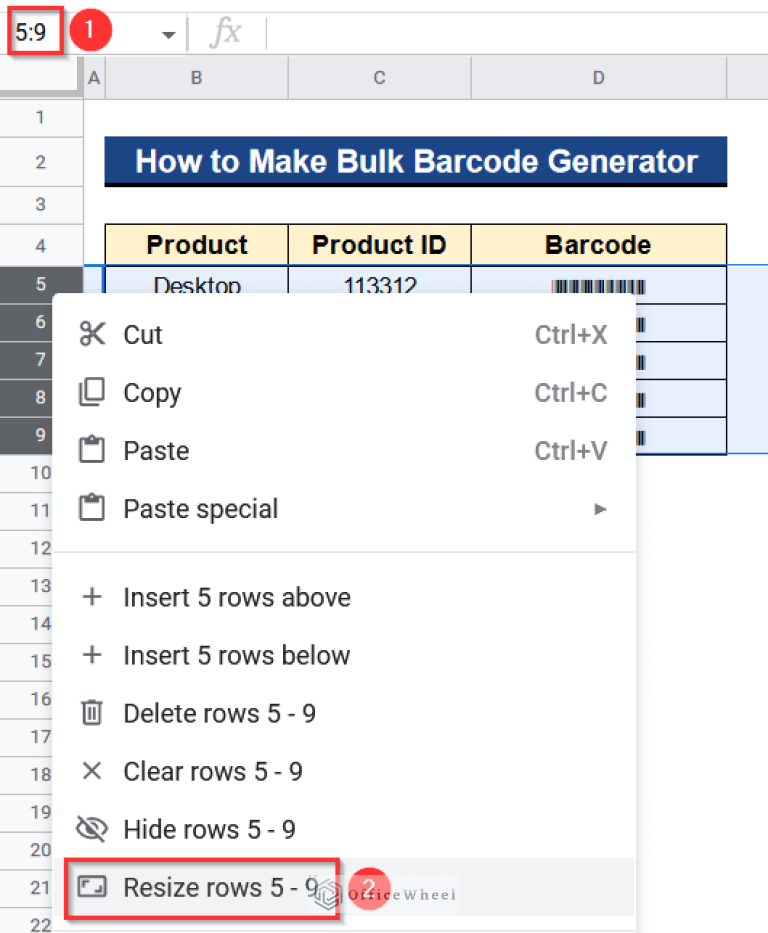This screenshot has height=933, width=768.
Task: Expand the Paste special submenu arrow
Action: point(600,509)
